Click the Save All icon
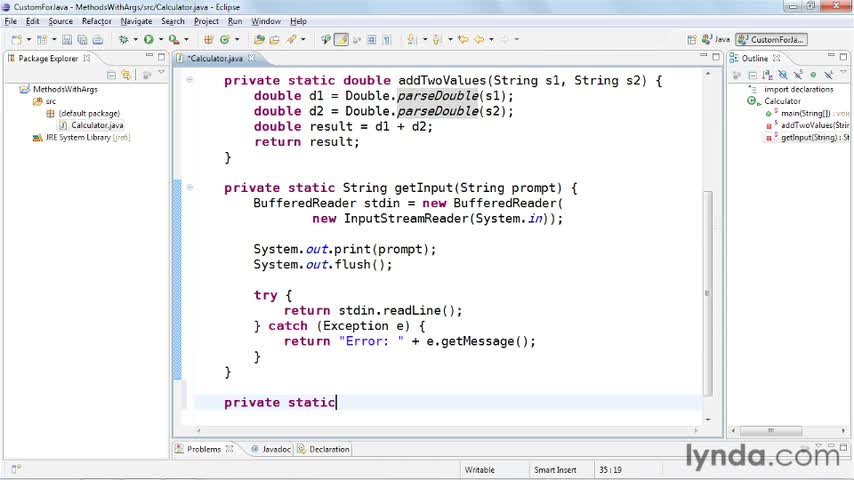Viewport: 854px width, 480px height. pyautogui.click(x=82, y=40)
